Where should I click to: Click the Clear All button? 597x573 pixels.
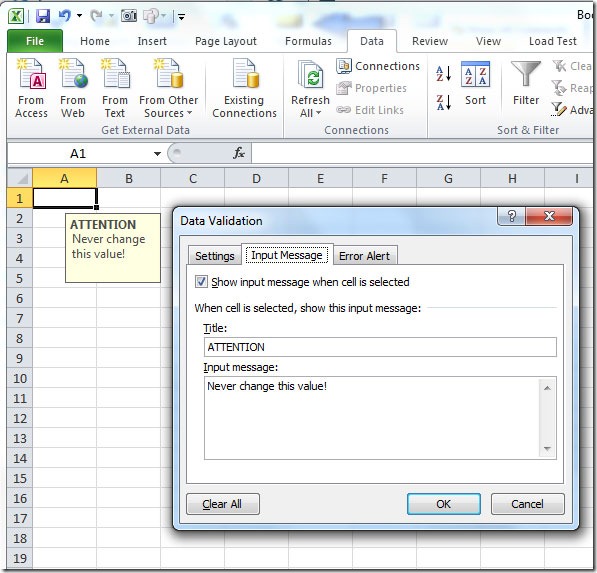[x=223, y=504]
